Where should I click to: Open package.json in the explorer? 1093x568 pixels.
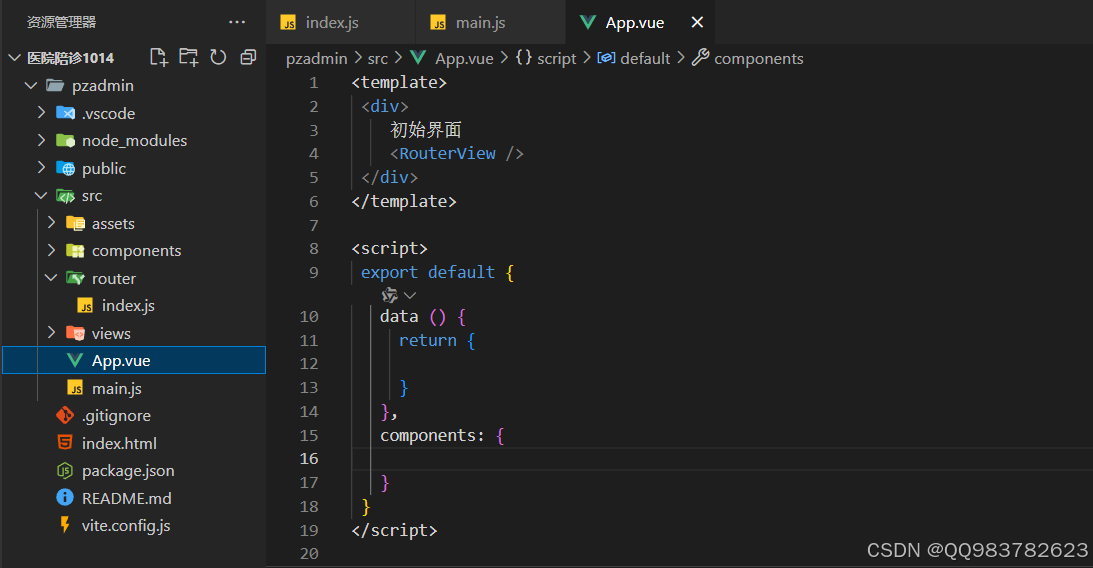[128, 470]
